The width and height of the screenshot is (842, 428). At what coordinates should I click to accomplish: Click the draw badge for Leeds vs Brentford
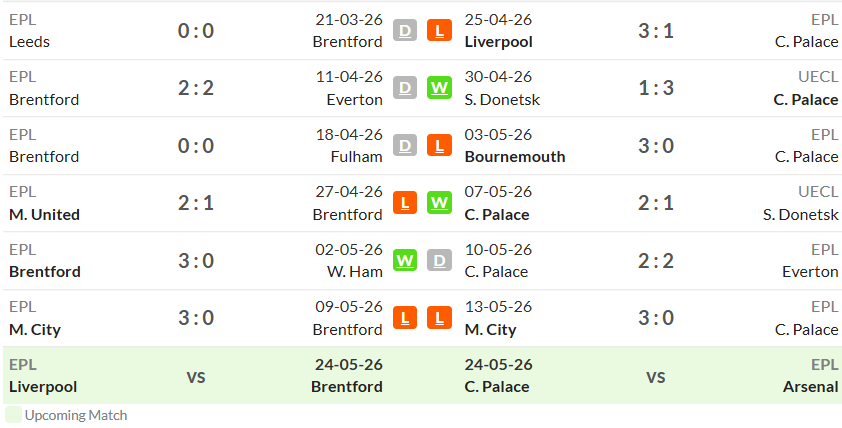point(405,31)
